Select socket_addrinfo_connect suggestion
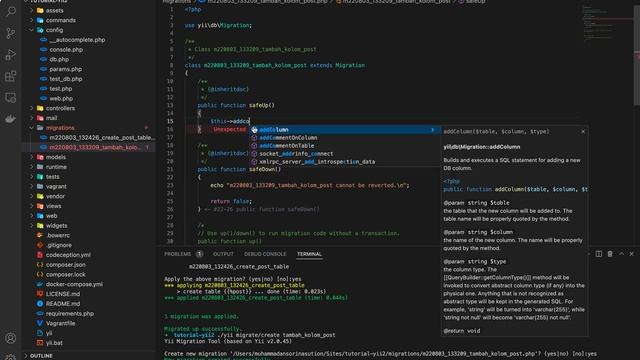This screenshot has width=640, height=360. click(345, 154)
